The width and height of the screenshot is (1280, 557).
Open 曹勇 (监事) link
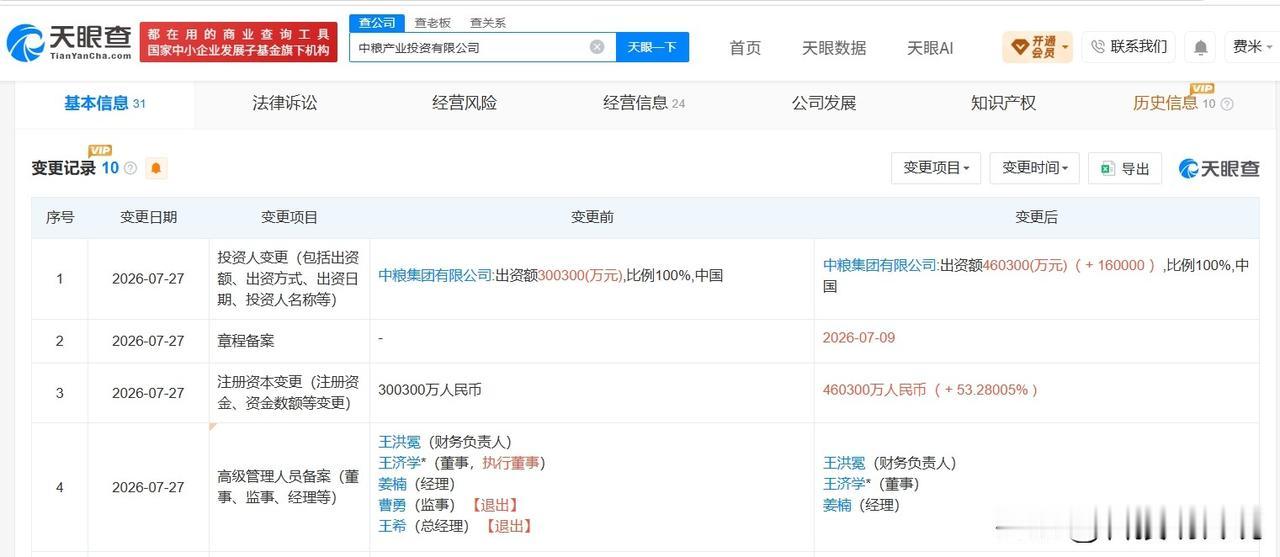point(391,505)
